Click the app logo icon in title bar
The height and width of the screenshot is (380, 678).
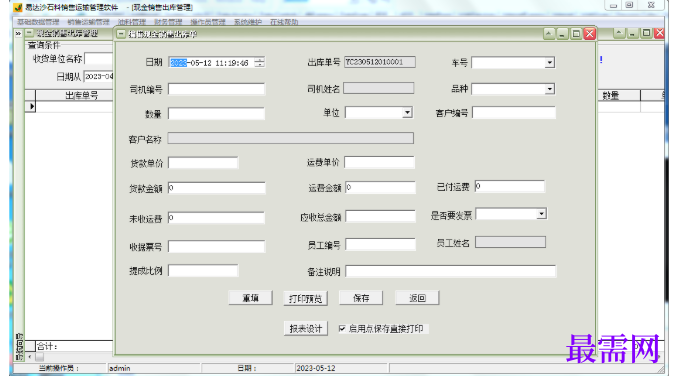18,7
